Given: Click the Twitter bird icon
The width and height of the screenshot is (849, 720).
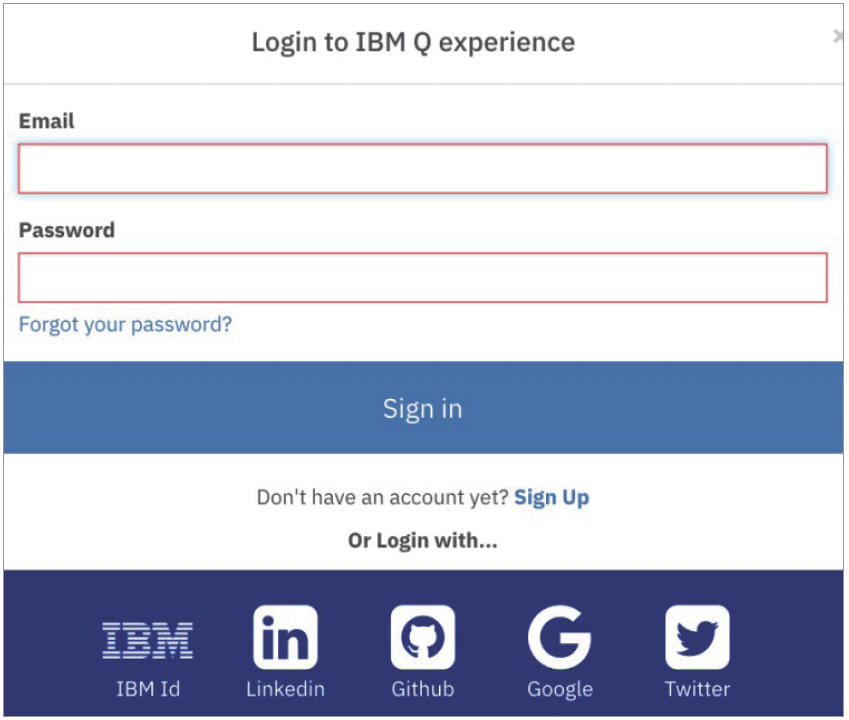Looking at the screenshot, I should point(697,637).
